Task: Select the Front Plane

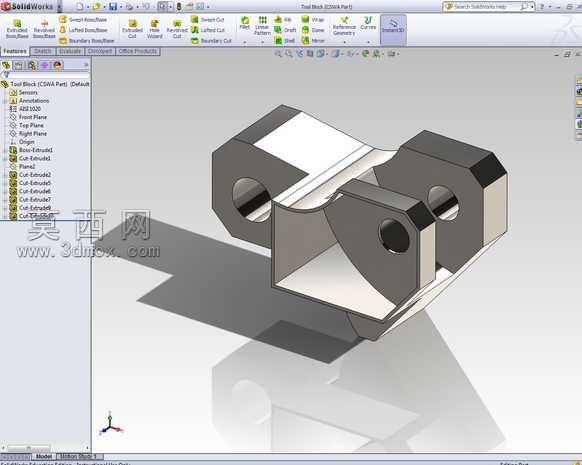Action: (x=29, y=117)
